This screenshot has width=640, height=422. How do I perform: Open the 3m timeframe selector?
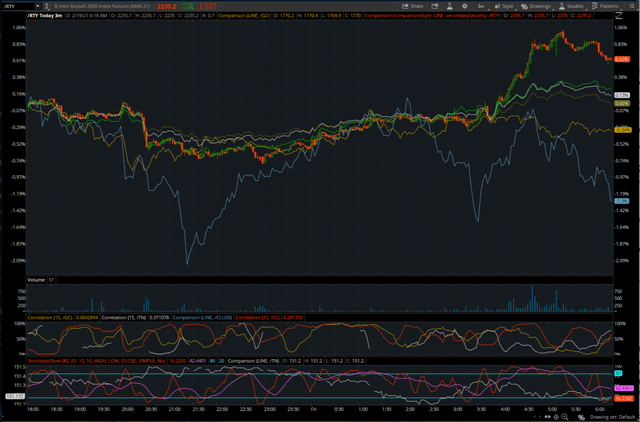[481, 6]
